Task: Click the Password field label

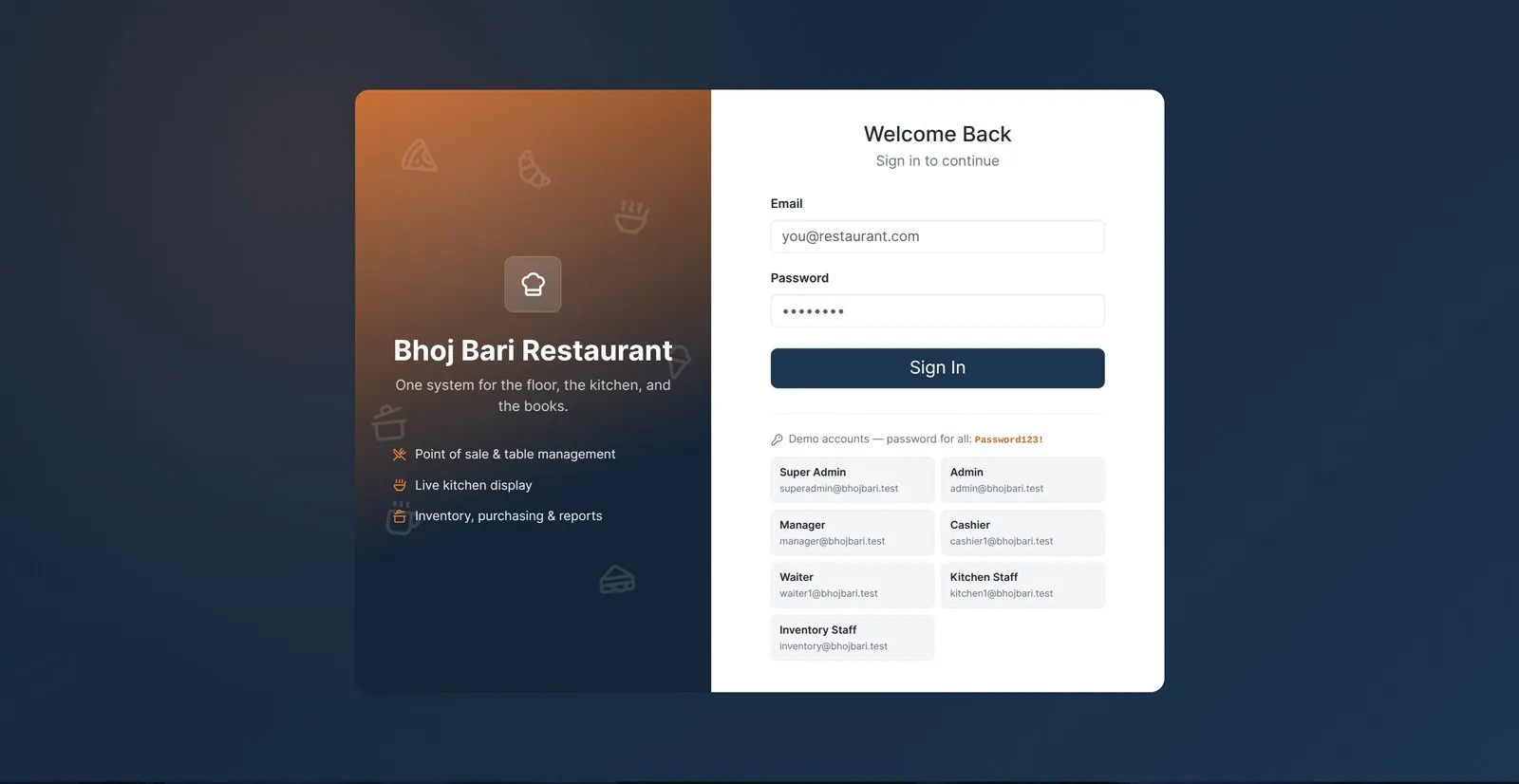Action: 799,278
